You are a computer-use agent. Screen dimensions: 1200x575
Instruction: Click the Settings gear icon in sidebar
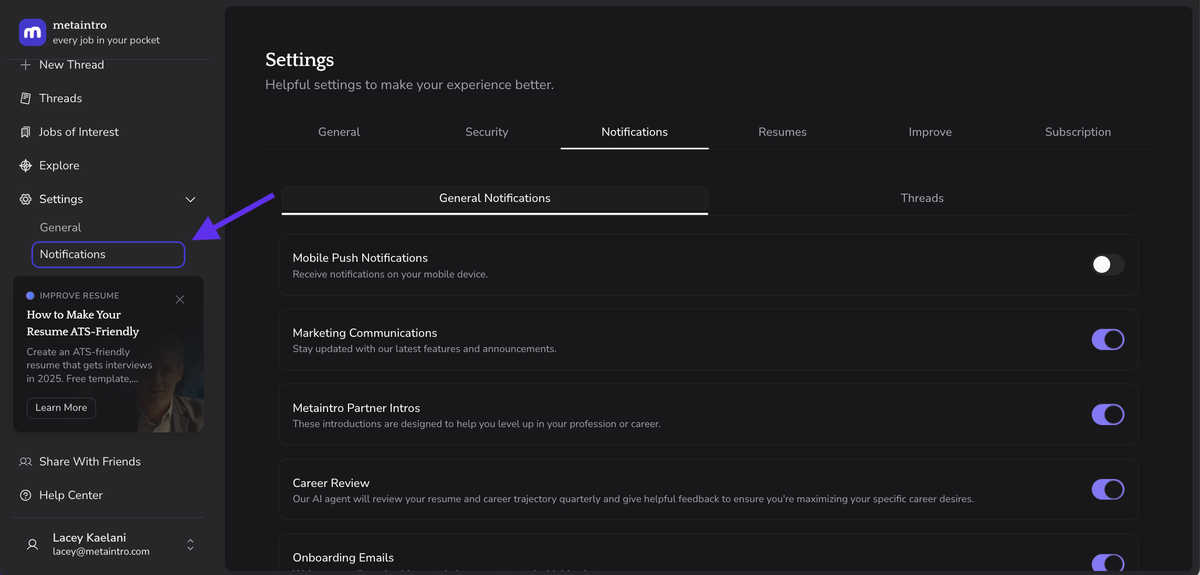point(26,199)
